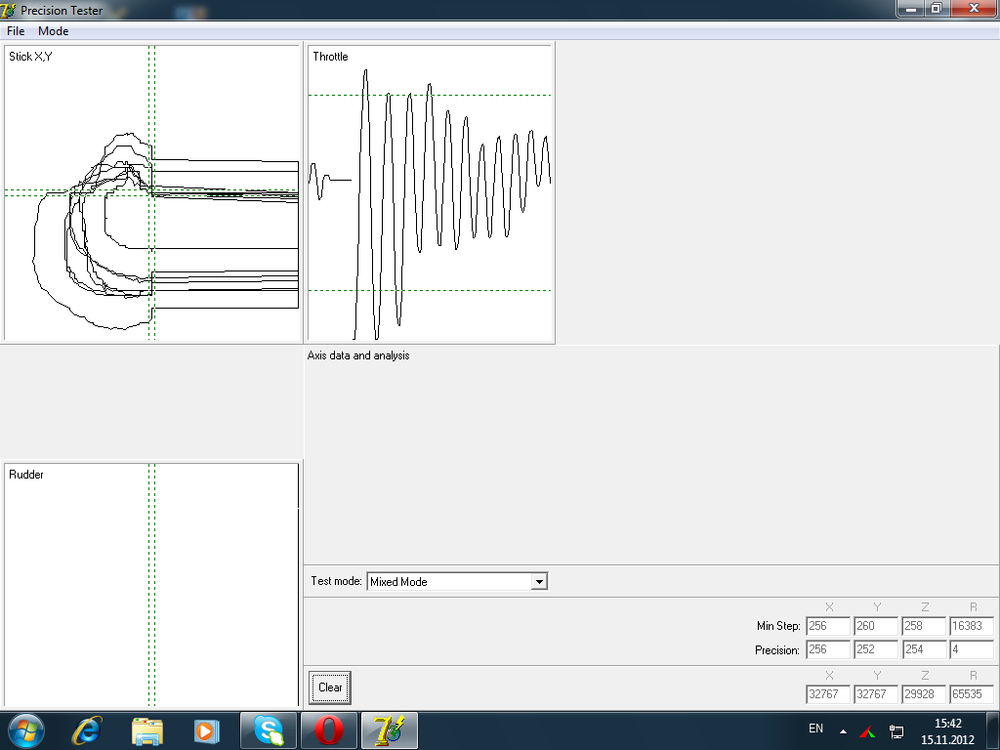This screenshot has height=750, width=1000.
Task: Click the Z axis value field showing 29928
Action: coord(923,694)
